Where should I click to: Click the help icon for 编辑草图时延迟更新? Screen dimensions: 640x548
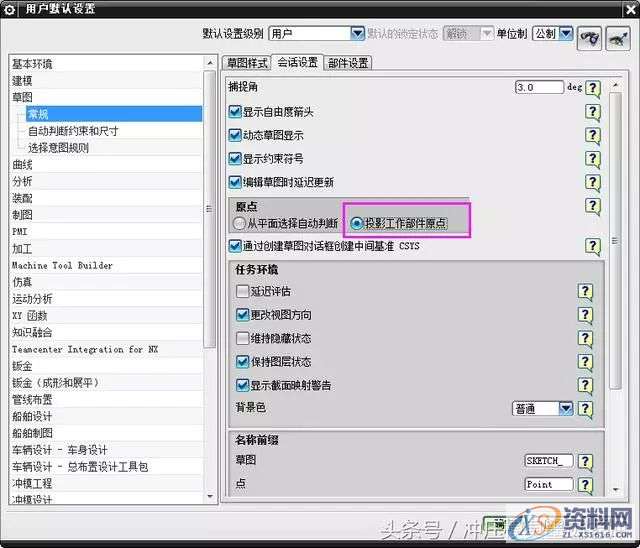[x=592, y=182]
